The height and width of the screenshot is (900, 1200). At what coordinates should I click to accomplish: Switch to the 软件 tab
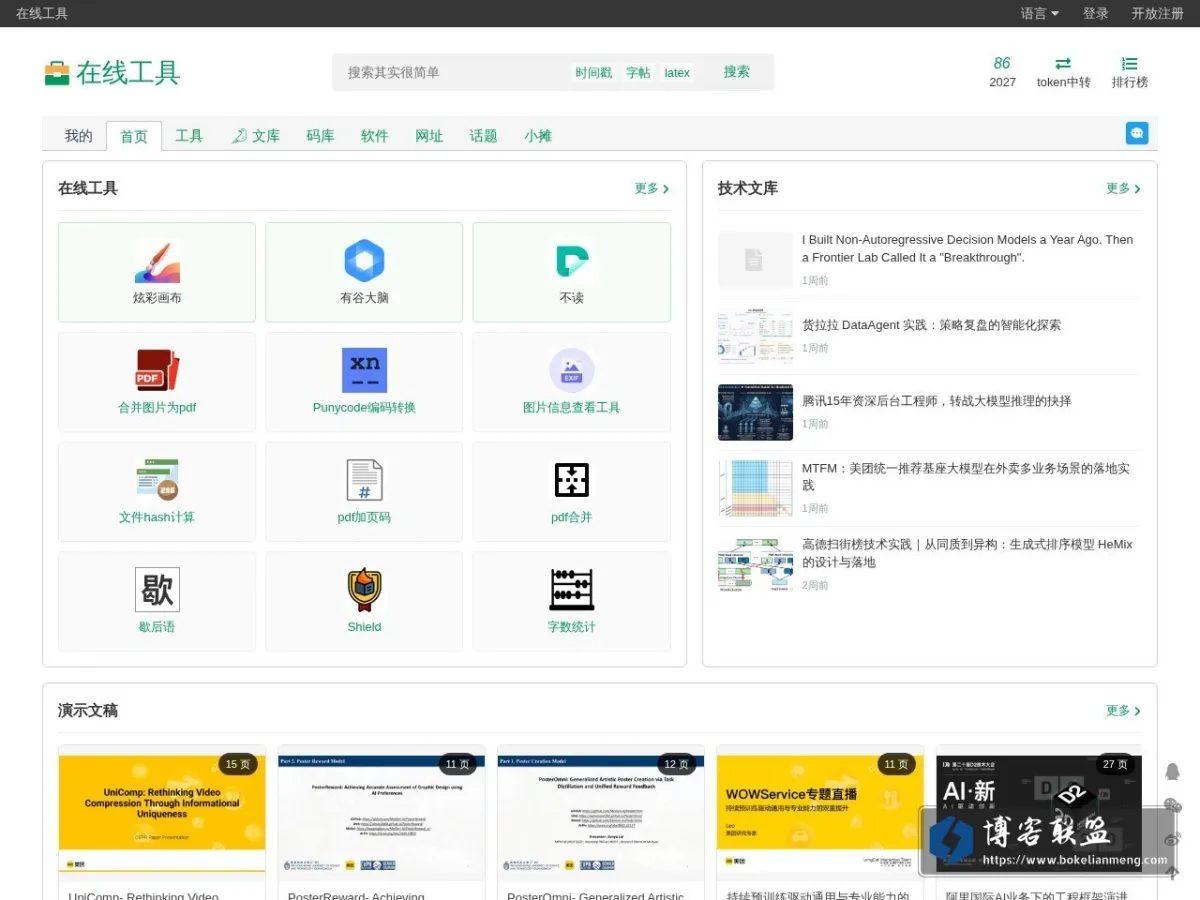pyautogui.click(x=375, y=136)
